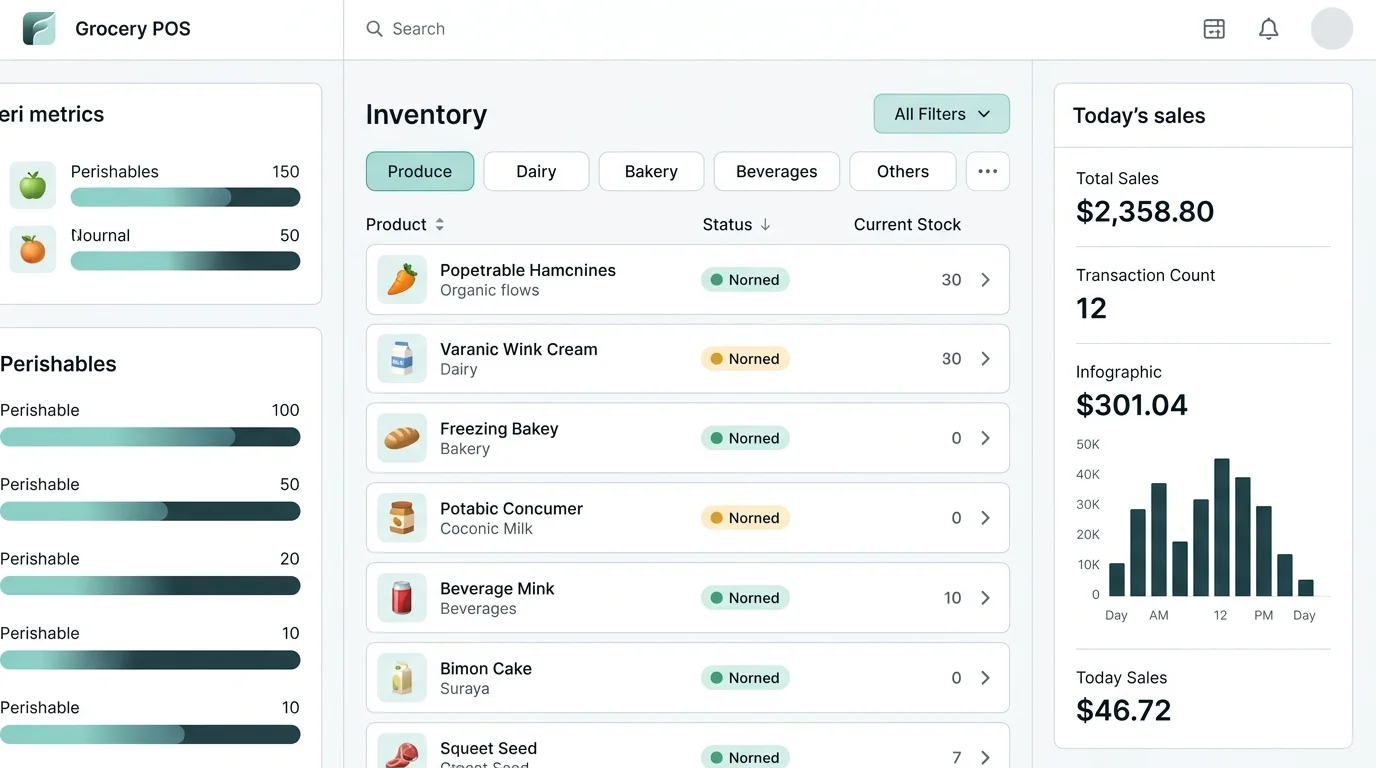Click the jar icon for Potabic Concumer

(402, 518)
